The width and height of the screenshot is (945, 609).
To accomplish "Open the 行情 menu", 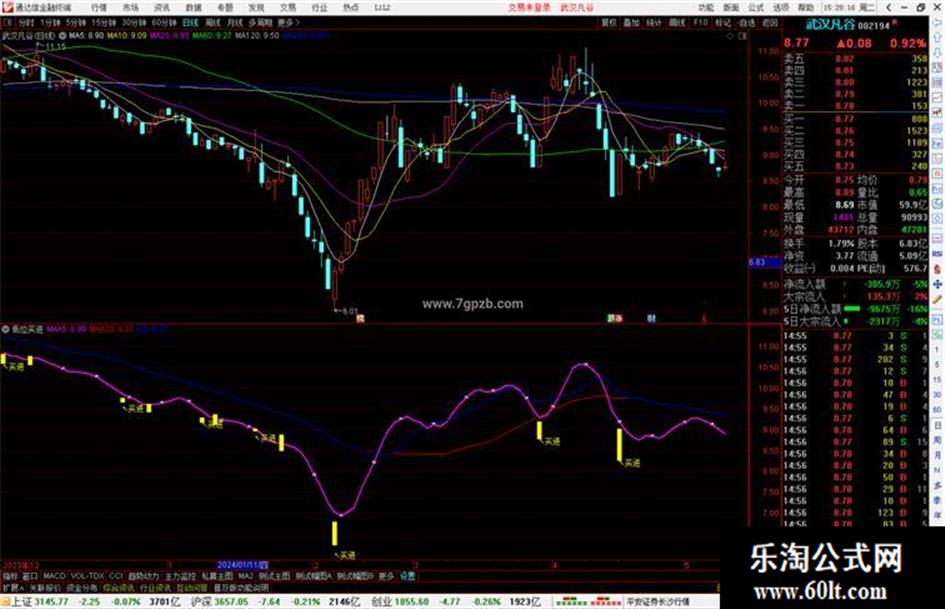I will tap(98, 8).
